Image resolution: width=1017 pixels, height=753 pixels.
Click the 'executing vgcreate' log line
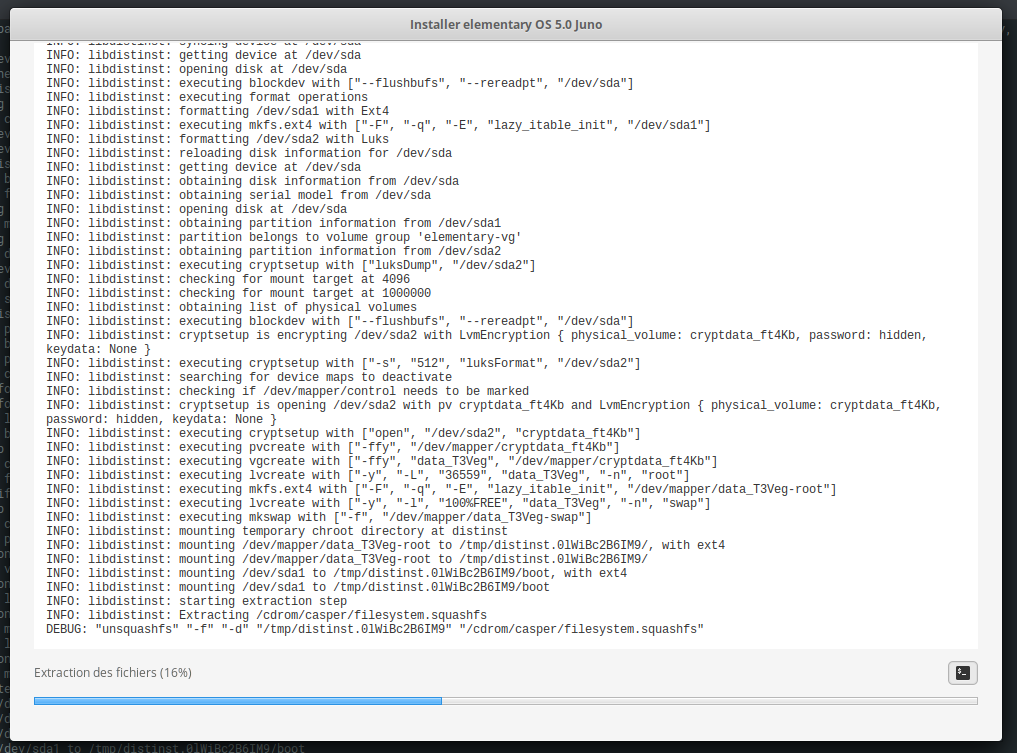click(x=382, y=461)
